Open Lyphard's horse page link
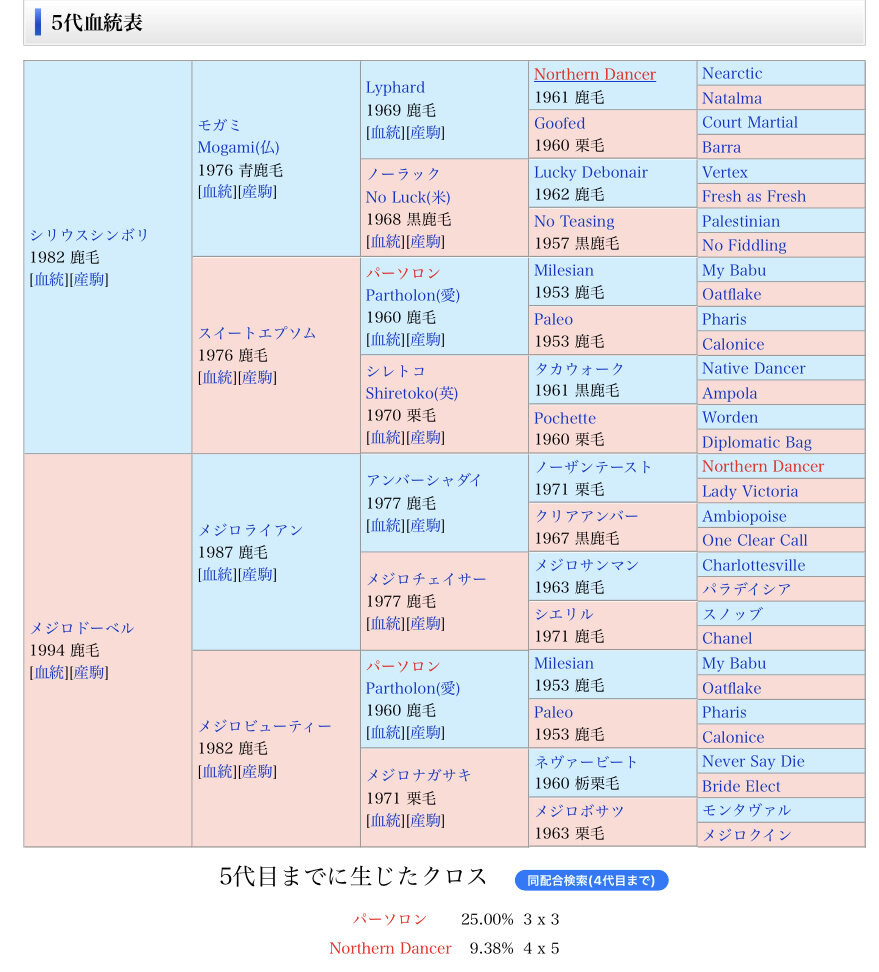The image size is (879, 972). [395, 87]
